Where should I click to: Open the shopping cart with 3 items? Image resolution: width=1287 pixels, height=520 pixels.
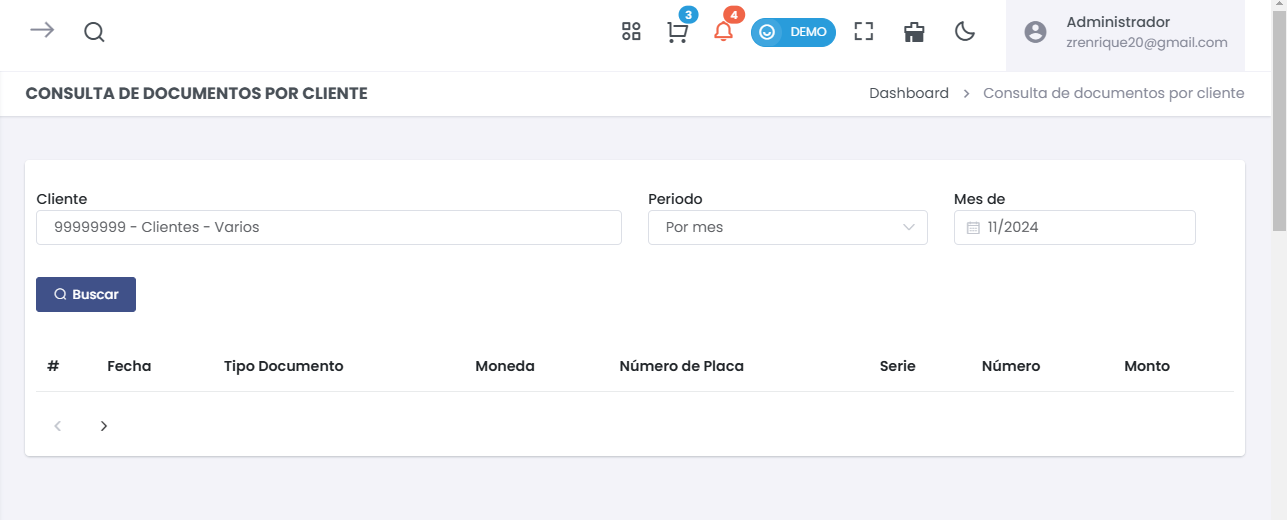tap(677, 32)
